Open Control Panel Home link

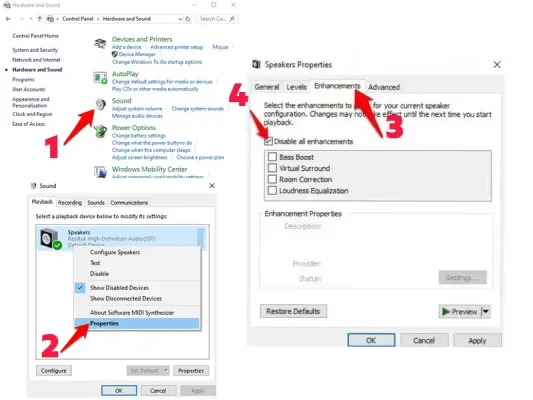(35, 36)
